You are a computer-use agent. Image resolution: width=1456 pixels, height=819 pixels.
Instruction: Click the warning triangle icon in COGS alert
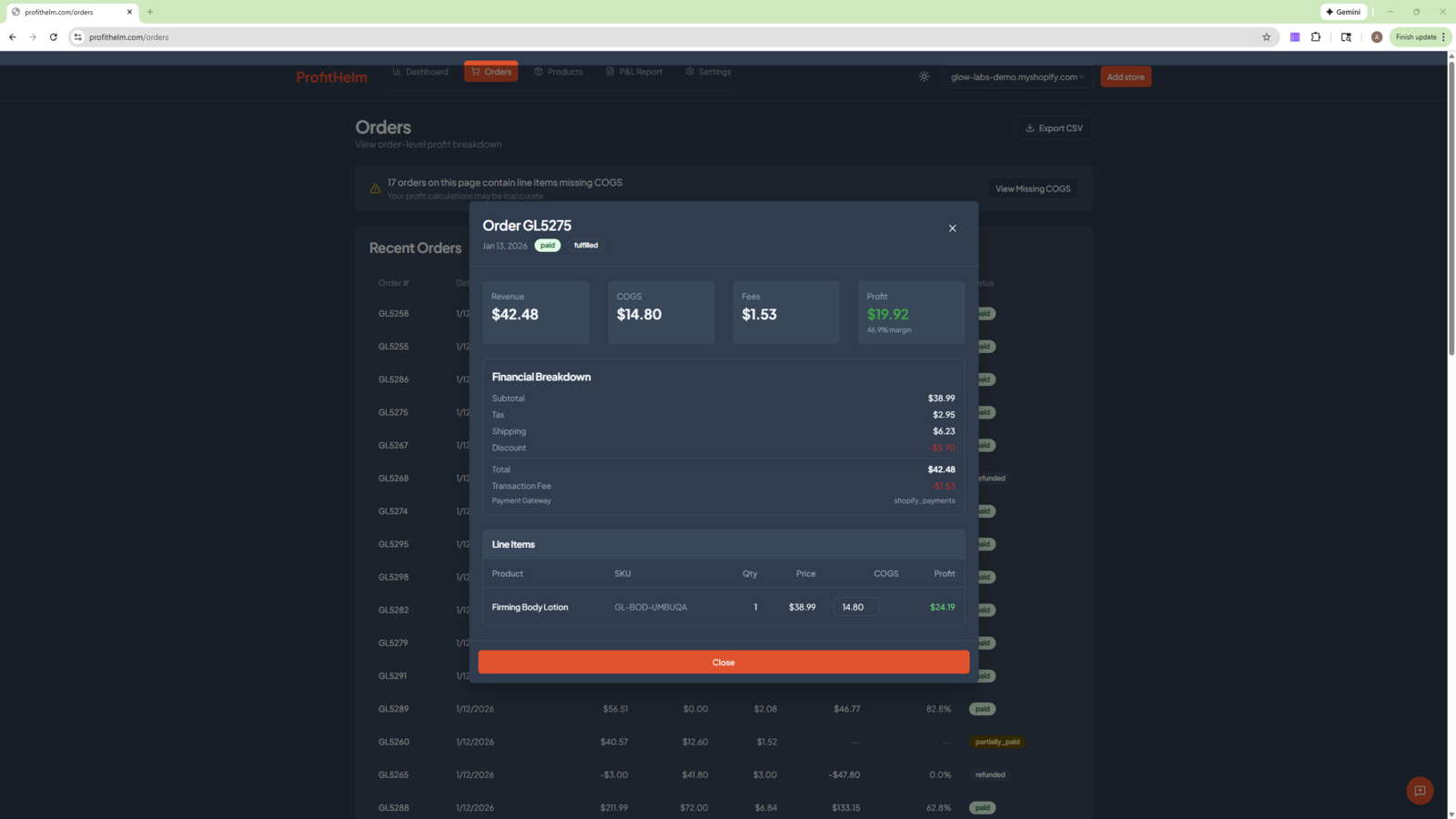click(x=375, y=188)
